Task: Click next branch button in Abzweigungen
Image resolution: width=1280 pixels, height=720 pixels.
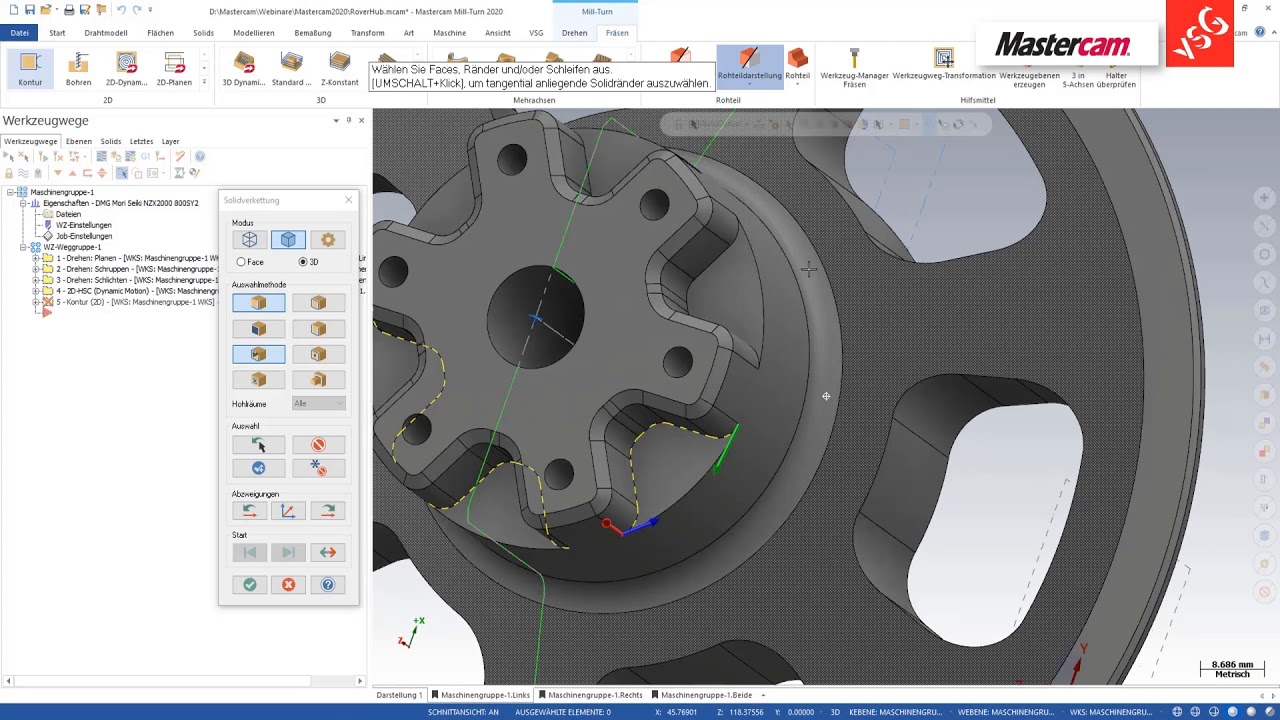Action: coord(328,511)
